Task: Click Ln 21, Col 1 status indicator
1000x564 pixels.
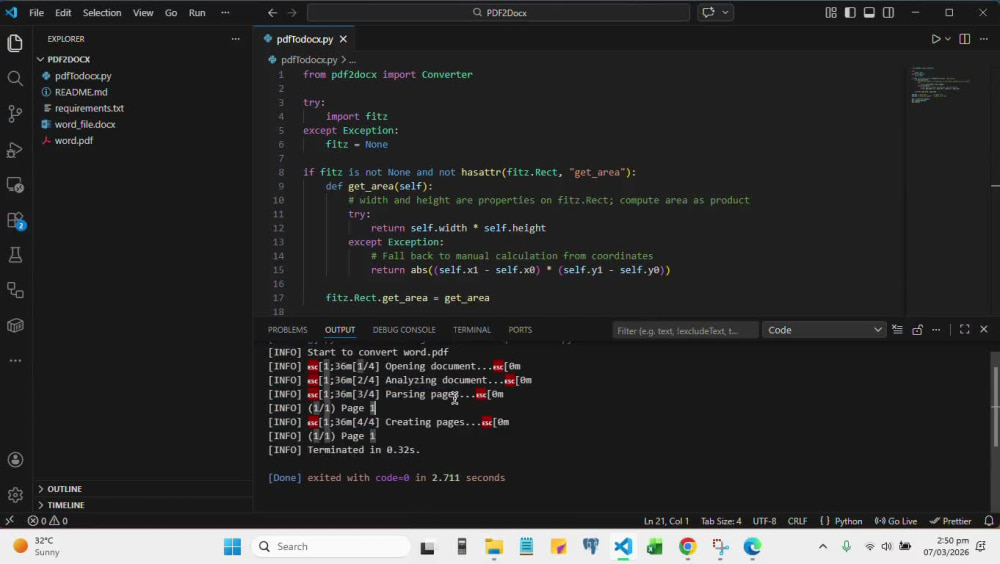Action: (666, 521)
